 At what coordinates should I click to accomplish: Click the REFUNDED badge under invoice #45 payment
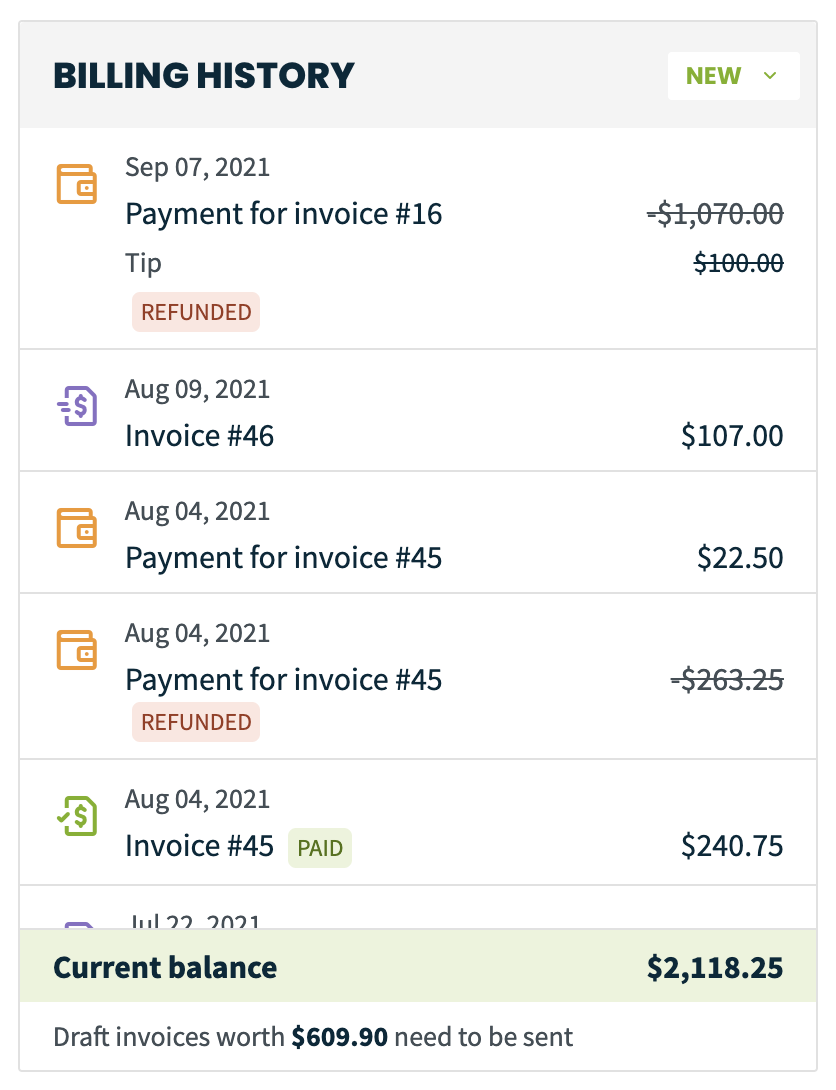coord(196,722)
